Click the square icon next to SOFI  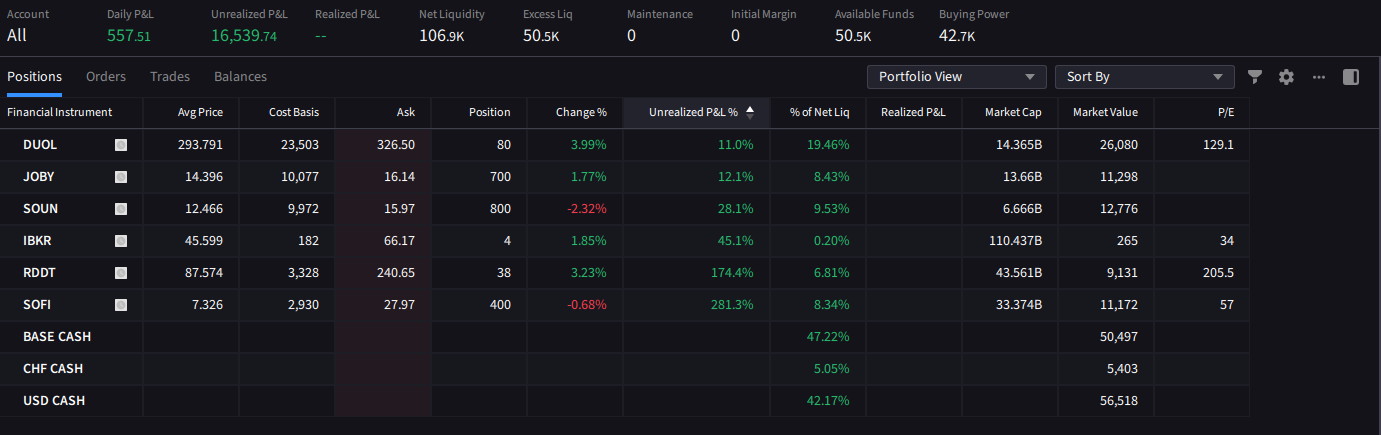(x=121, y=305)
